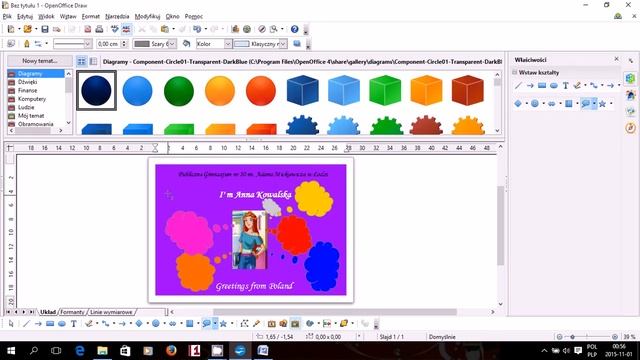Image resolution: width=640 pixels, height=360 pixels.
Task: Select the Komputery gallery theme
Action: 32,99
